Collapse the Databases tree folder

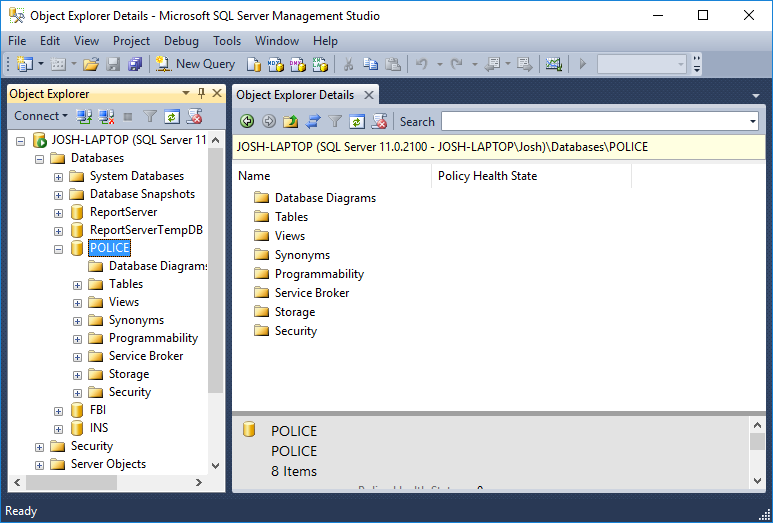coord(39,159)
